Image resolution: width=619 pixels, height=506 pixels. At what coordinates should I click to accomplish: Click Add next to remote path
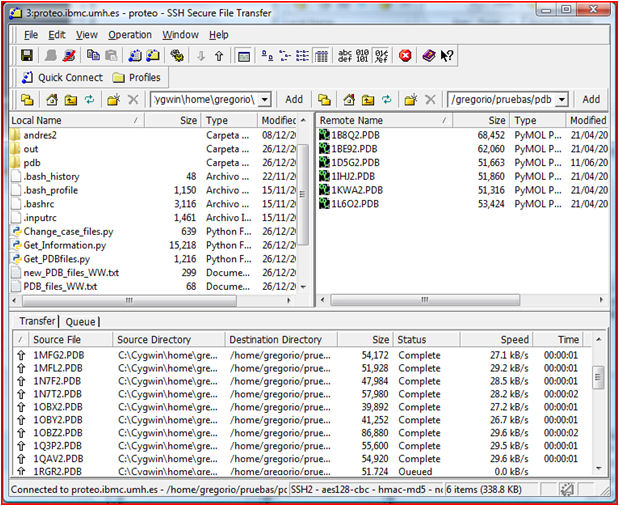(591, 99)
